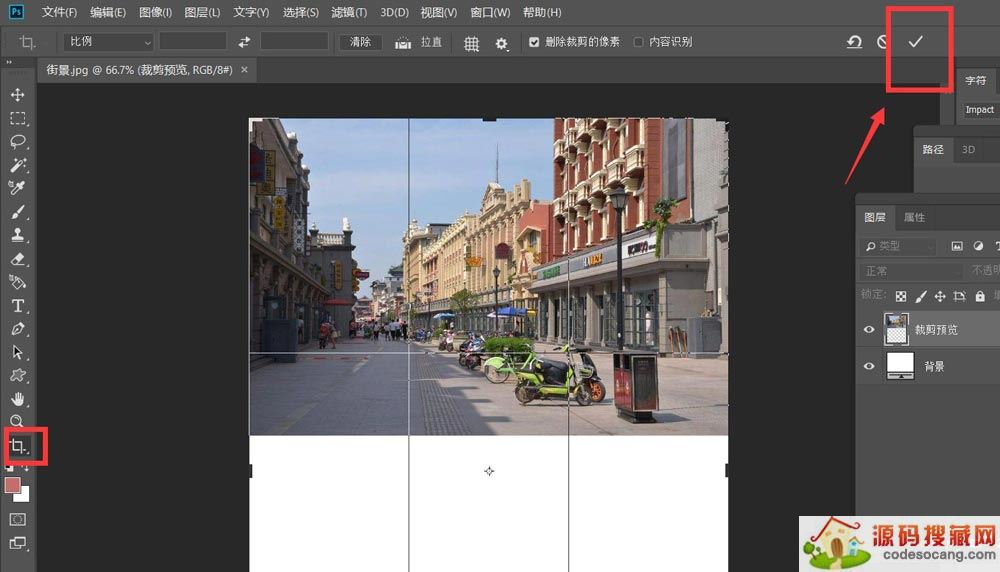Open the 视图(V) menu
Screen dimensions: 1000x572
click(439, 12)
